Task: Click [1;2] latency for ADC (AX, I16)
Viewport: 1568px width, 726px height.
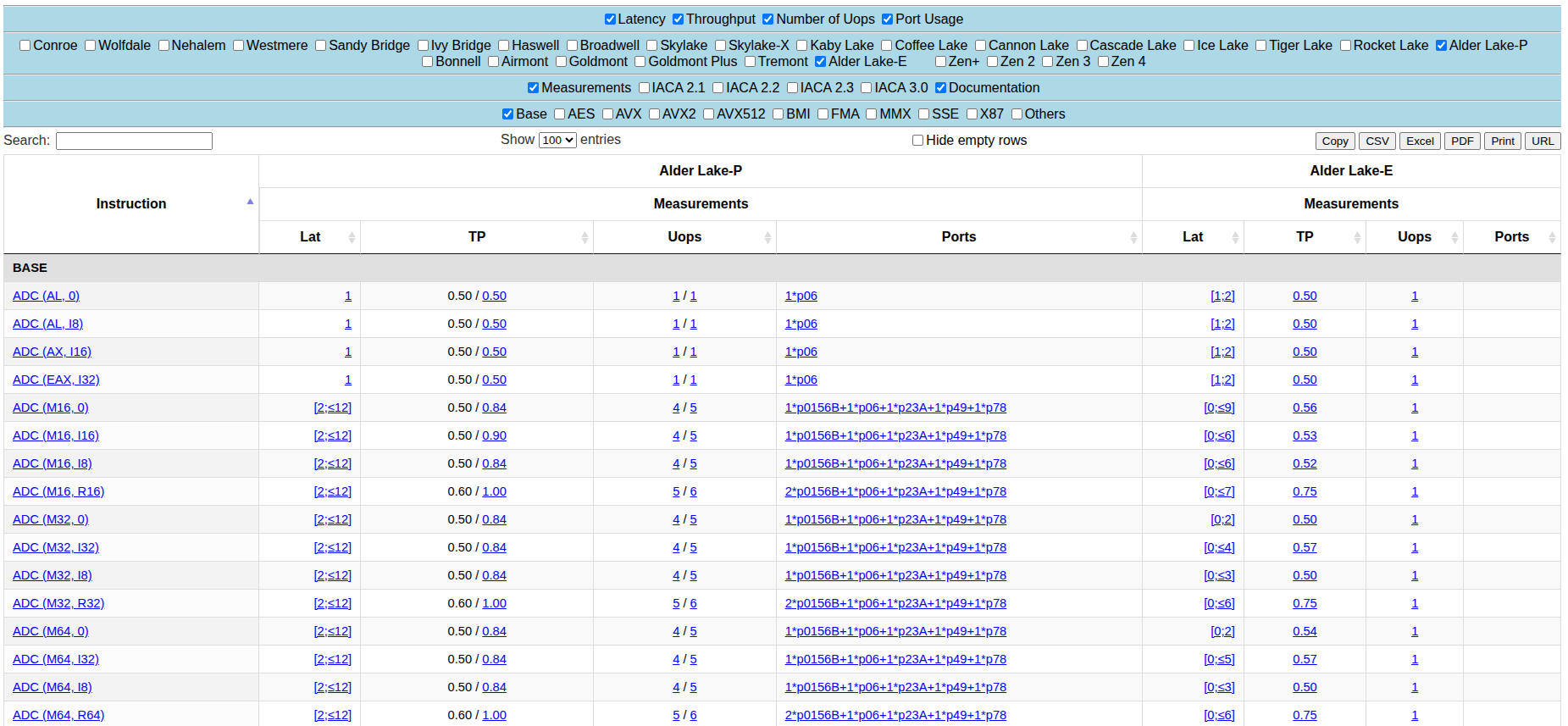Action: pos(1222,352)
